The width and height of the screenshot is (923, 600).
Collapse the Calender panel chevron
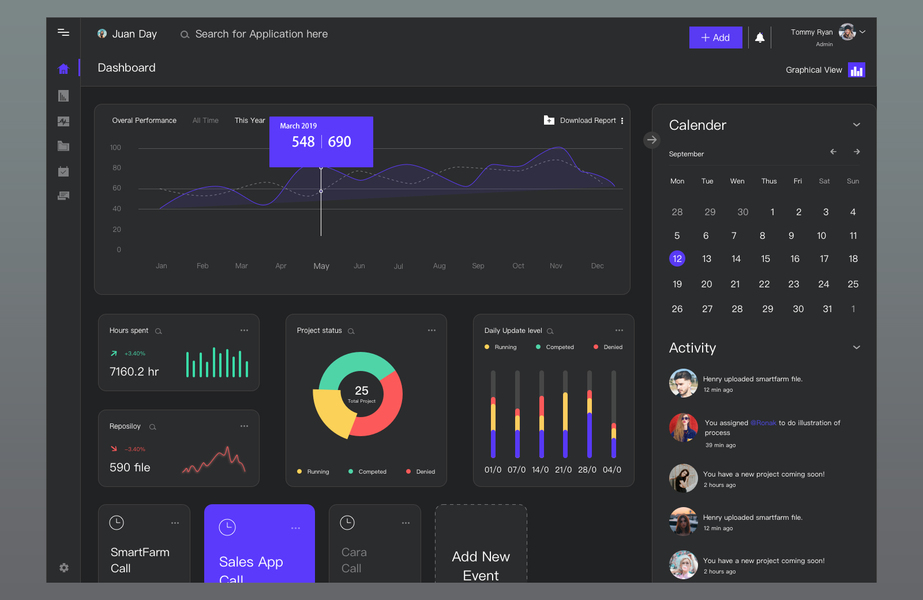click(x=856, y=125)
